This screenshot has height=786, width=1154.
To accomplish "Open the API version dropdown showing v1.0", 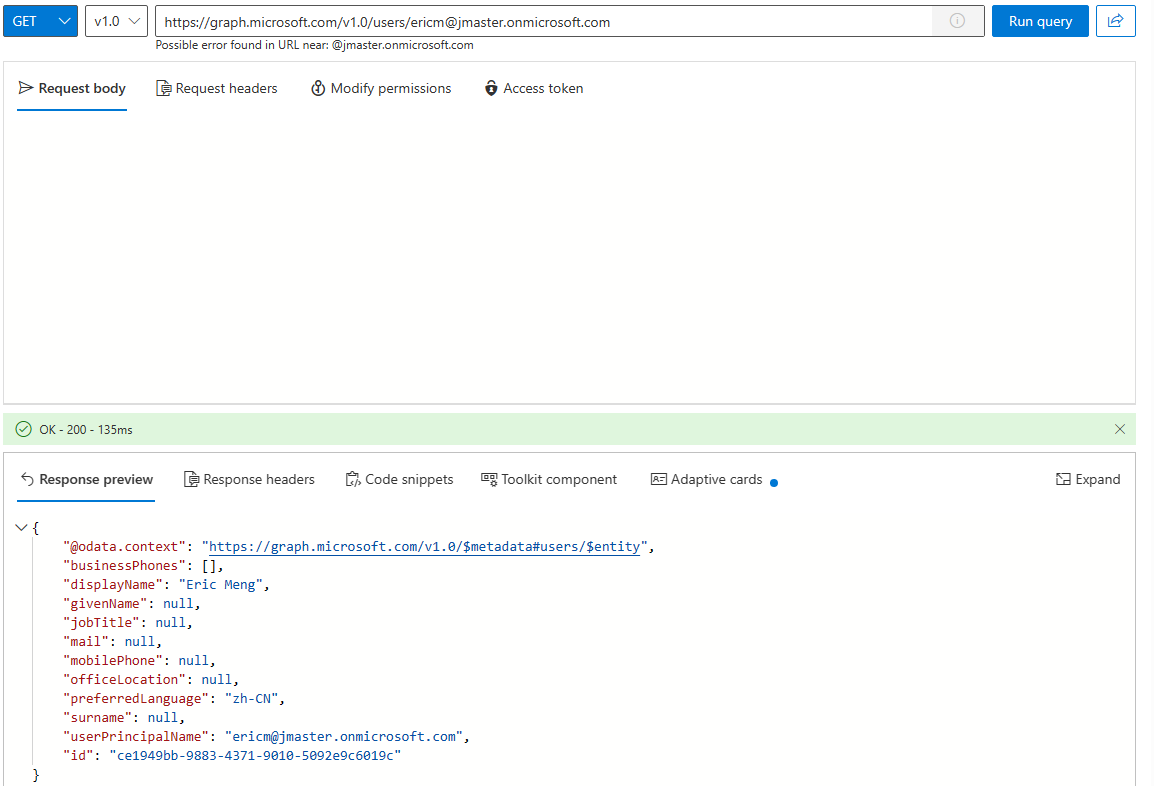I will (x=114, y=20).
